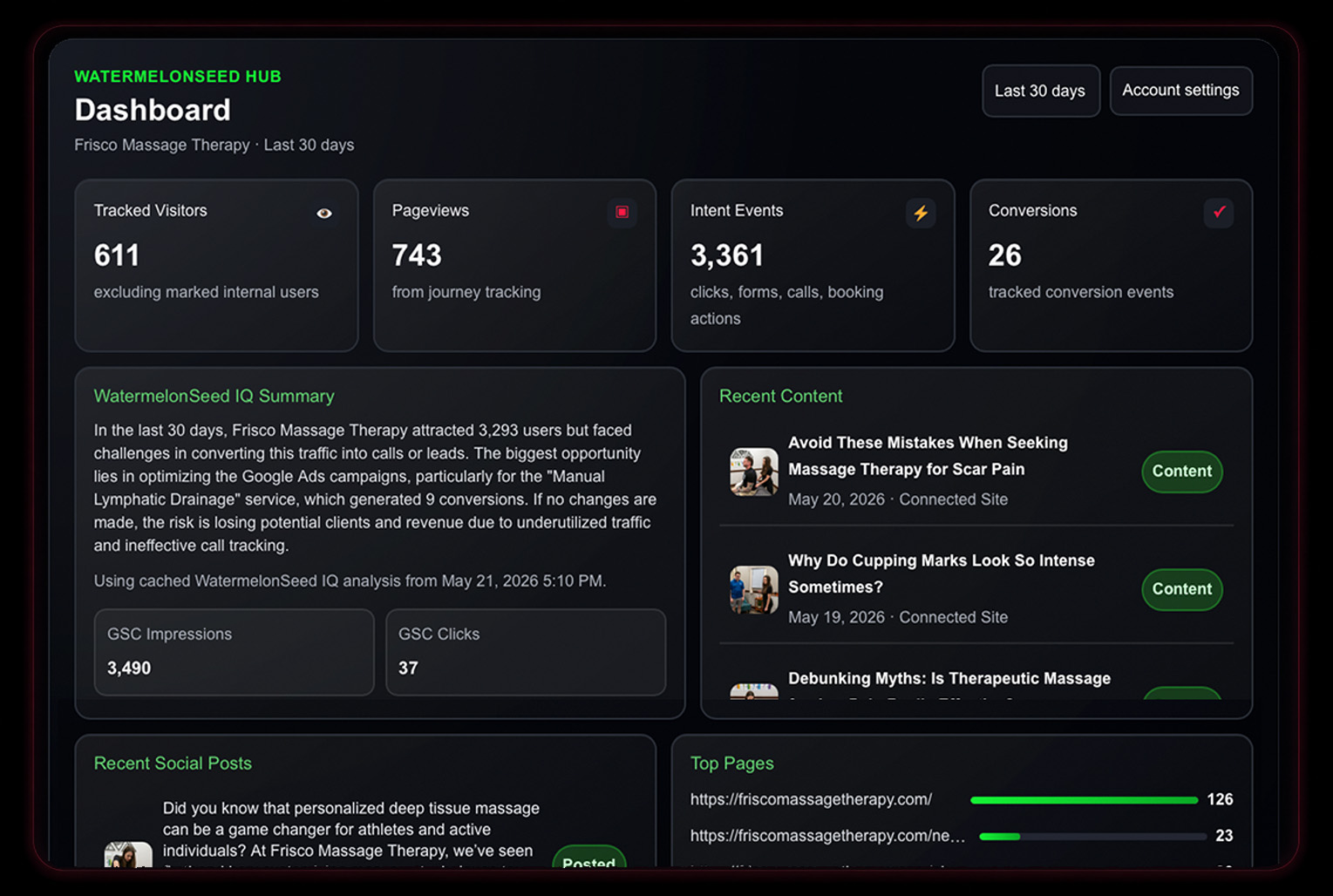This screenshot has height=896, width=1333.
Task: Select the Intent Events 3,361 card
Action: pyautogui.click(x=813, y=266)
